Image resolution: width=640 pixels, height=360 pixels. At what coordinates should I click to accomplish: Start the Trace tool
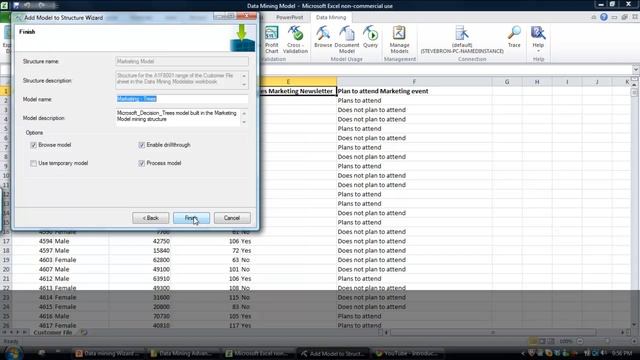click(x=514, y=37)
